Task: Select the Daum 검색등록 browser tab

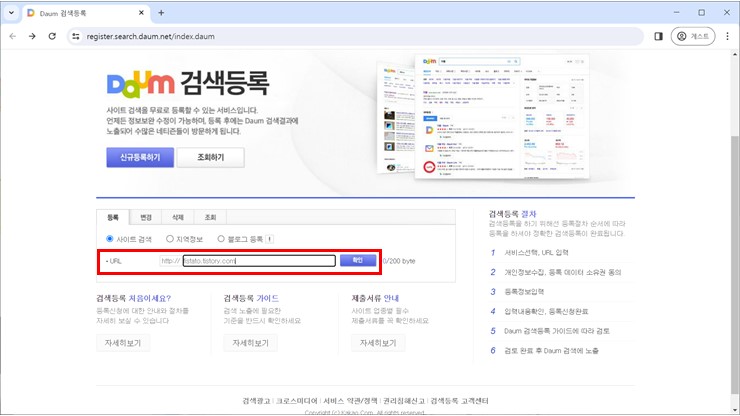Action: [x=85, y=13]
